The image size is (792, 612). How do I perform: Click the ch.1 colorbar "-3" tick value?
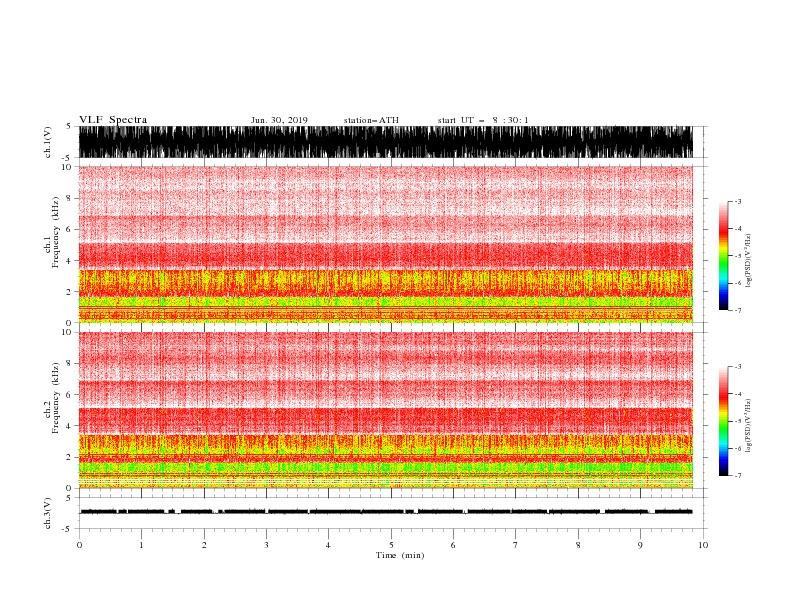point(737,201)
